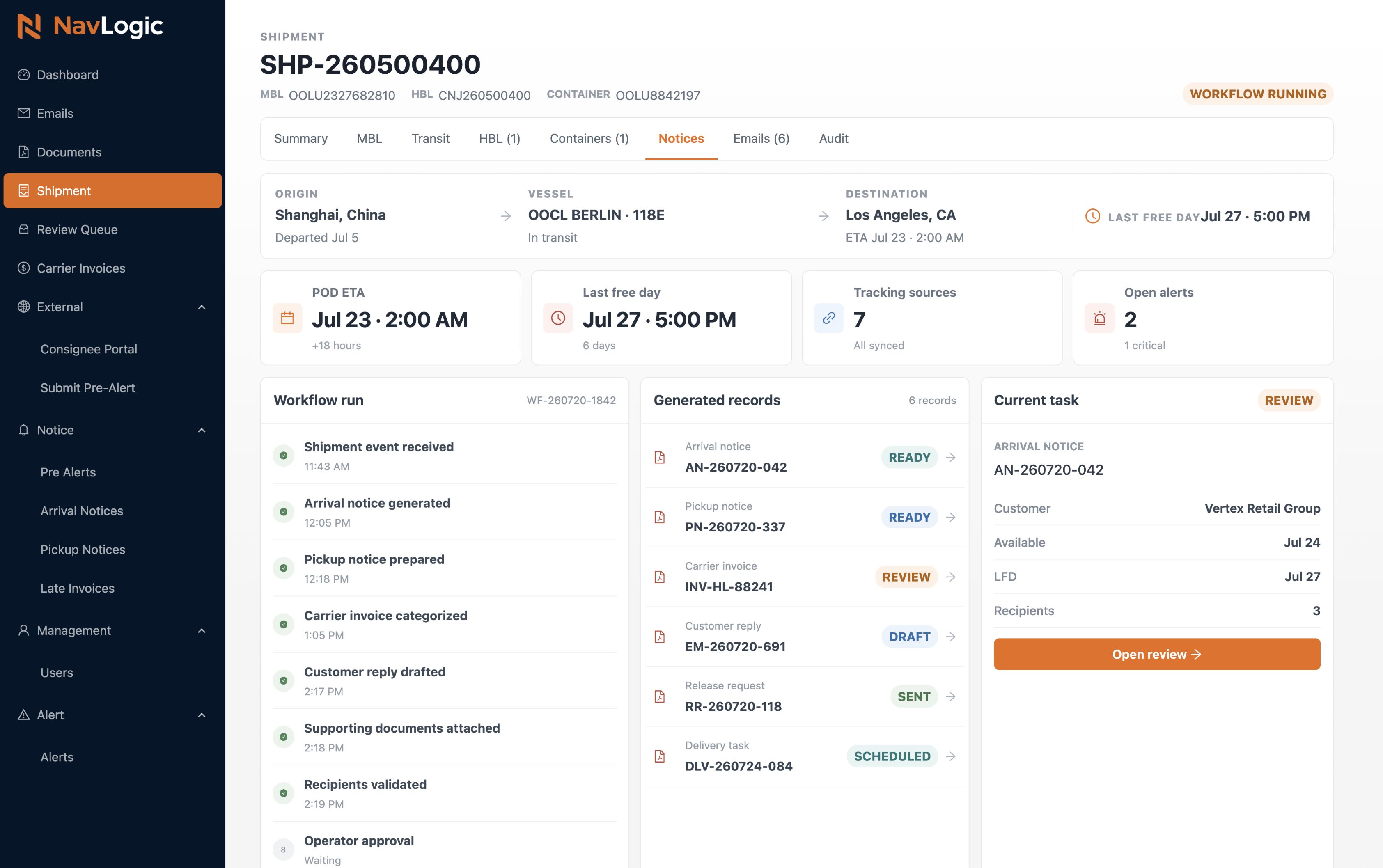
Task: Click the Documents file icon in sidebar
Action: point(23,151)
